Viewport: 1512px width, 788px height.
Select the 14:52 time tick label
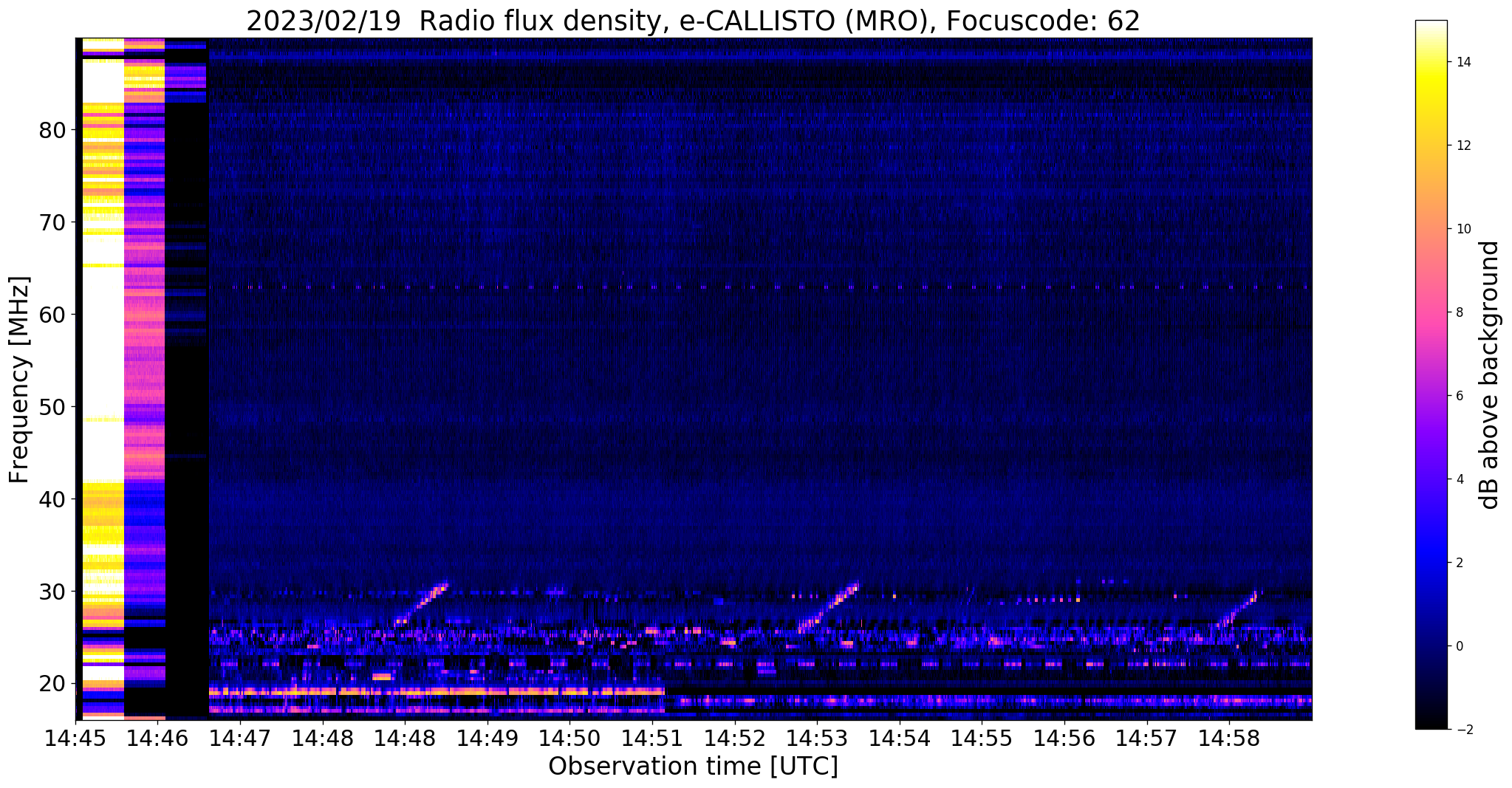click(734, 738)
